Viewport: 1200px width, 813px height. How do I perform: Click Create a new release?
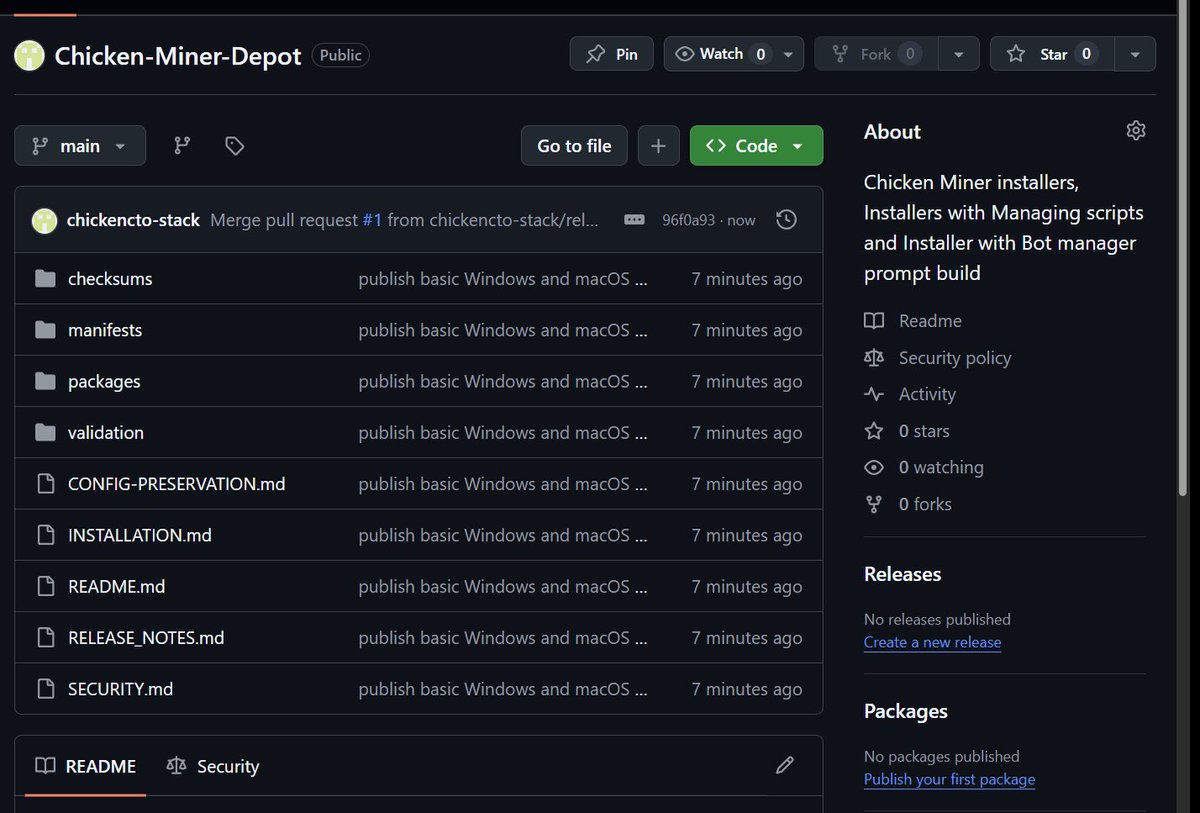coord(932,642)
